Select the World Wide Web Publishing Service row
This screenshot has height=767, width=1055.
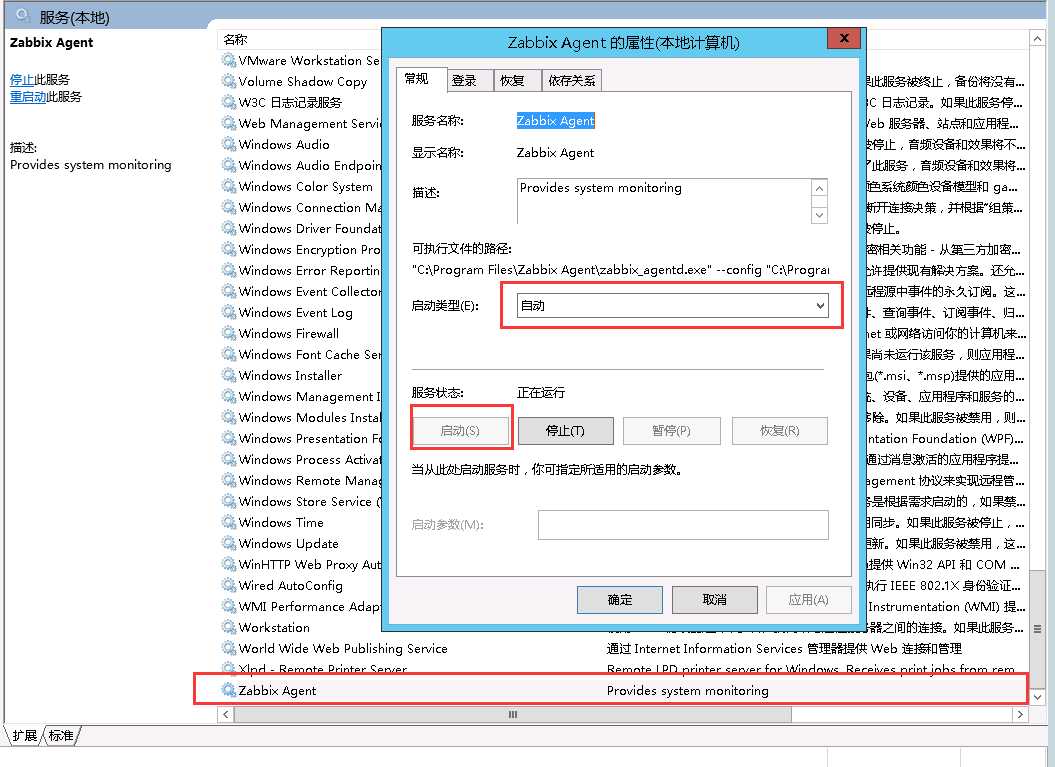pos(624,648)
